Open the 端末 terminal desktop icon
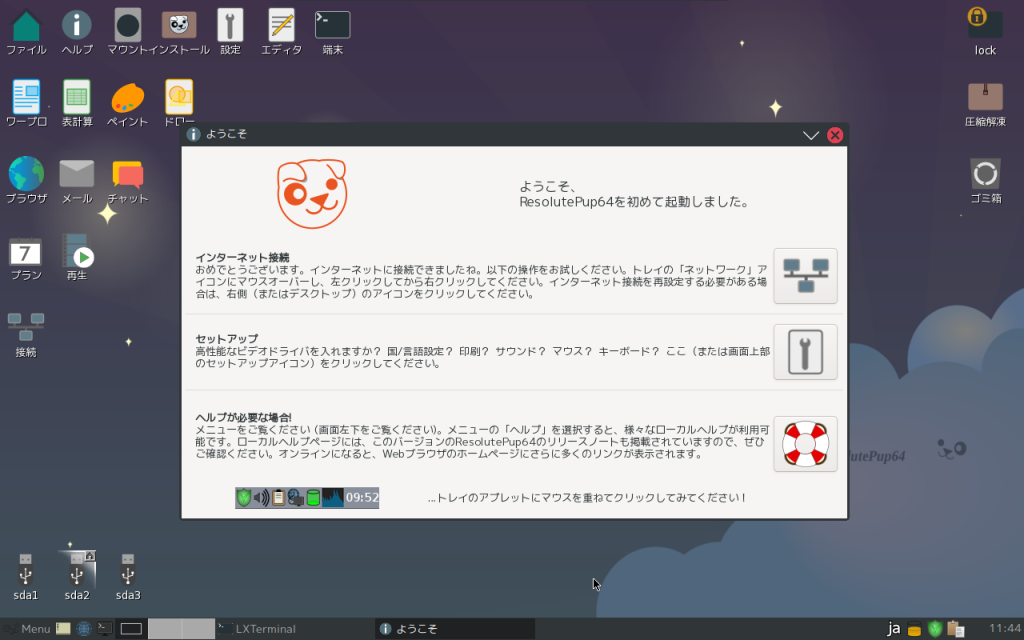This screenshot has height=640, width=1024. [x=332, y=26]
